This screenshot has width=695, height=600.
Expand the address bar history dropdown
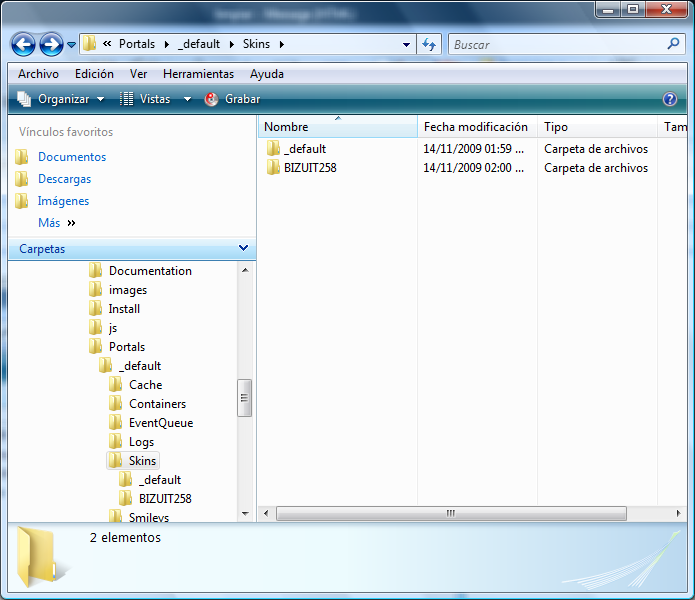click(406, 45)
